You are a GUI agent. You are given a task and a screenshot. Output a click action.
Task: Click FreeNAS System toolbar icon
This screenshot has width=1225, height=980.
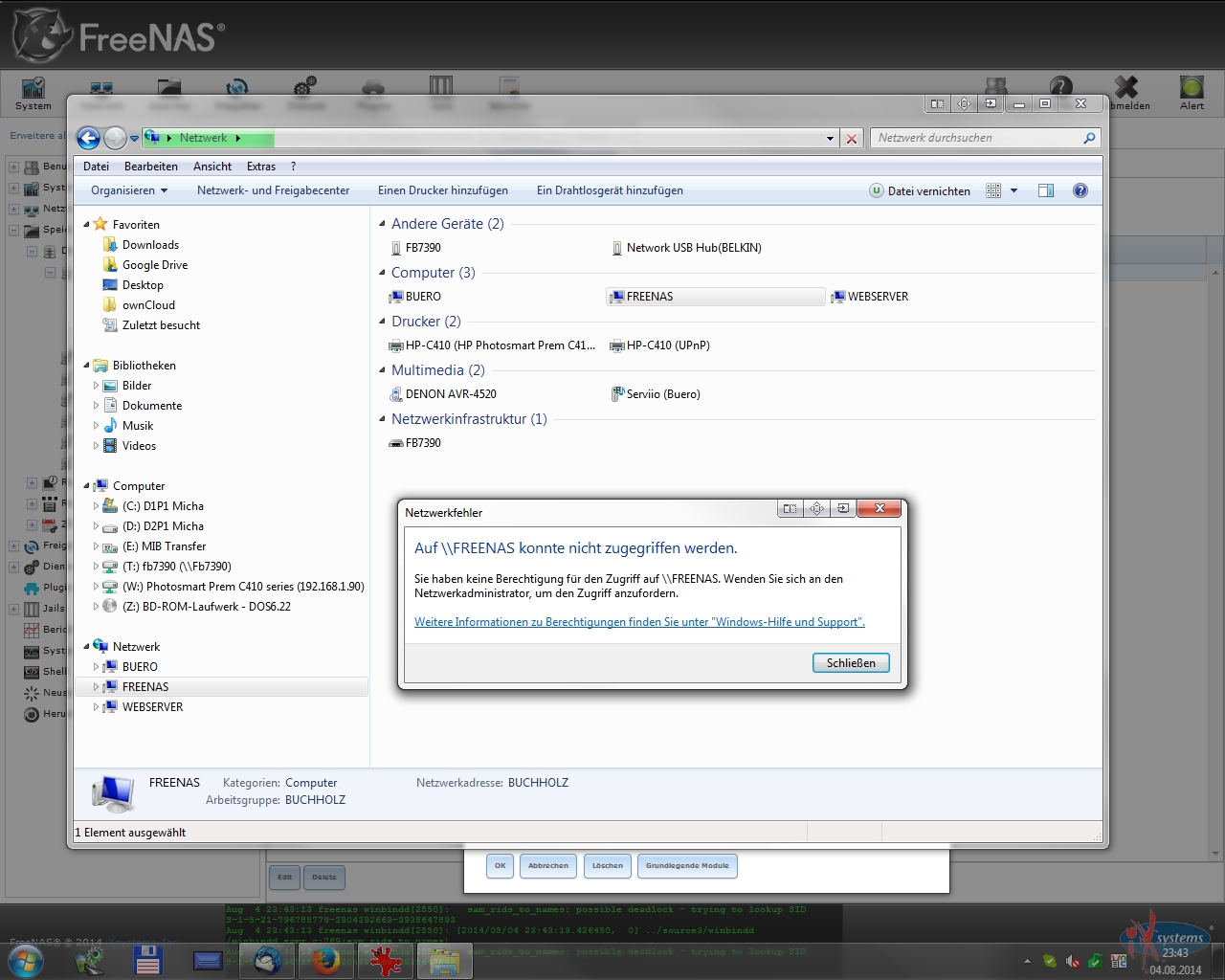[33, 94]
